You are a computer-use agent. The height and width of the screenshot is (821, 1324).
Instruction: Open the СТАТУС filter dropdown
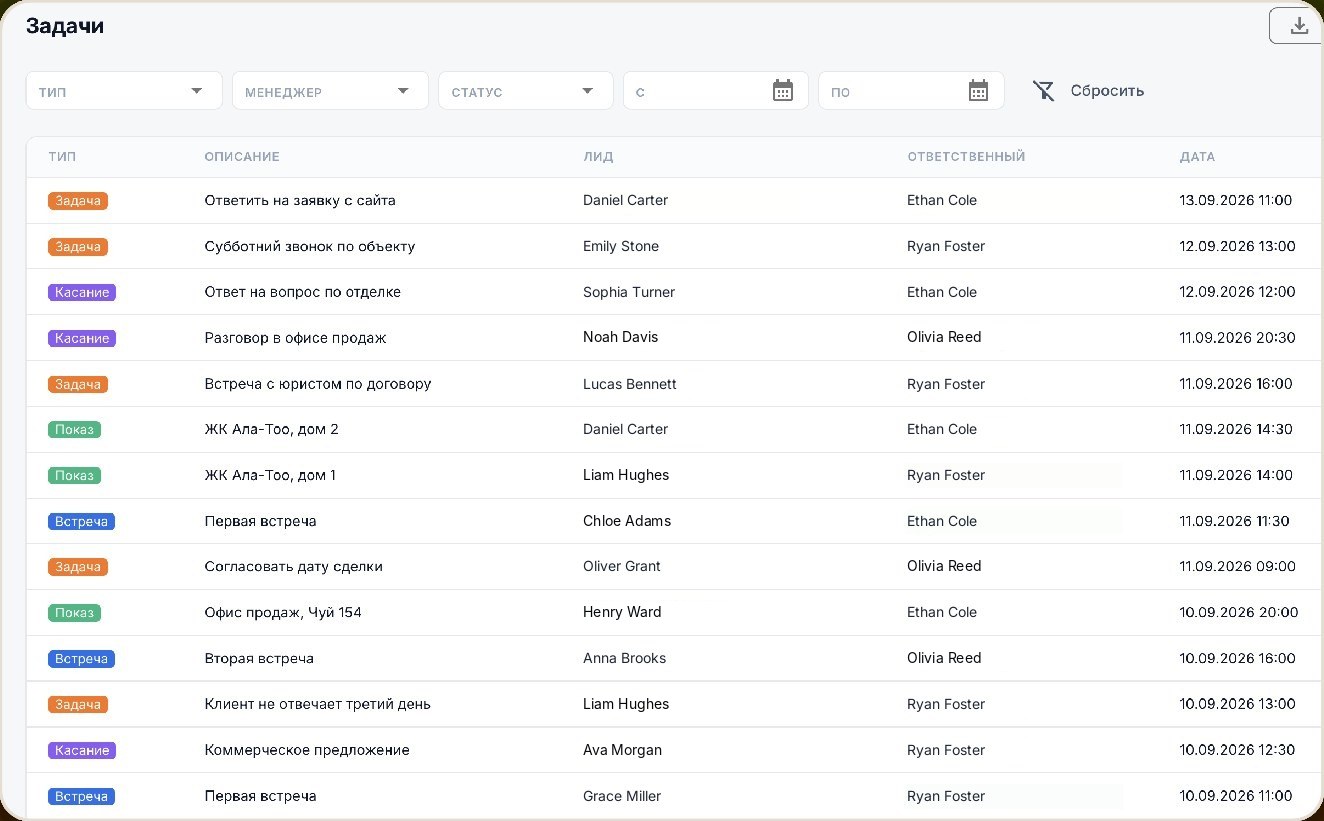point(525,91)
